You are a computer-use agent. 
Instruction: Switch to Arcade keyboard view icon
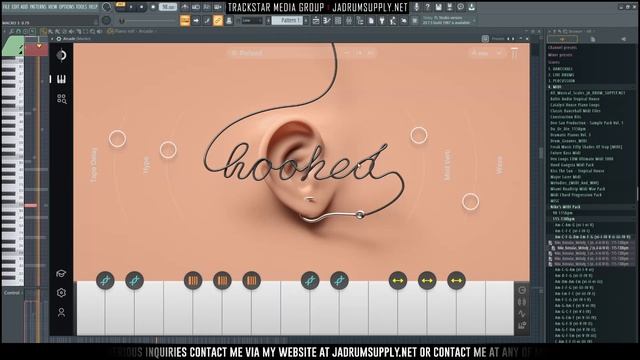pos(62,79)
